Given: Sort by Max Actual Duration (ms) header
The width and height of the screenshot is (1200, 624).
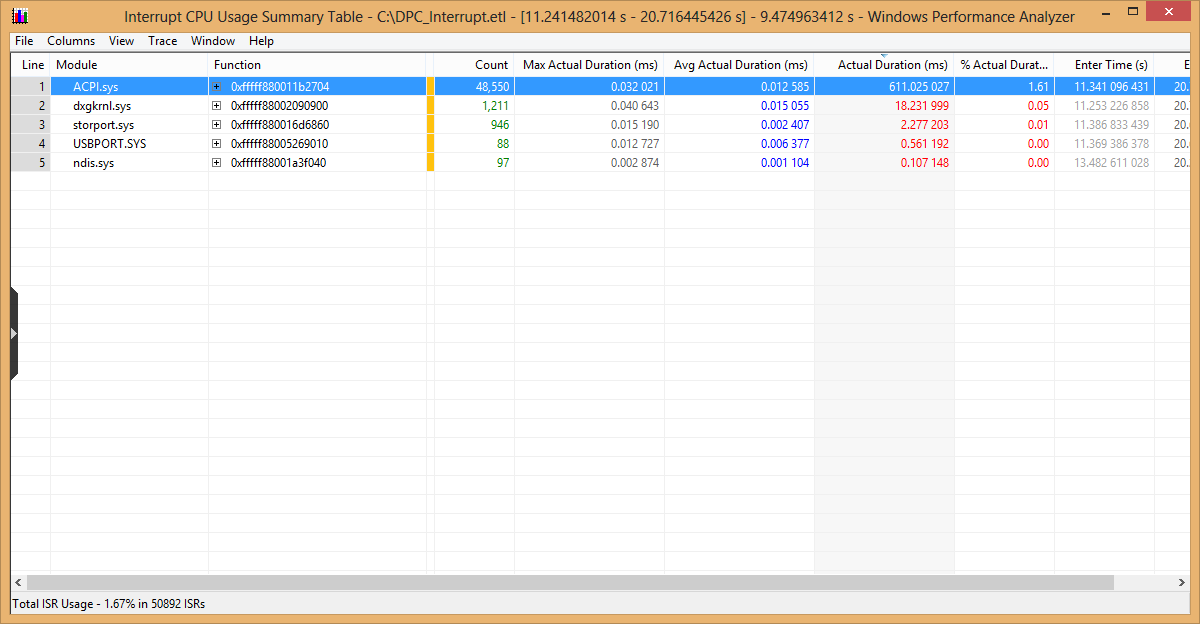Looking at the screenshot, I should [589, 65].
